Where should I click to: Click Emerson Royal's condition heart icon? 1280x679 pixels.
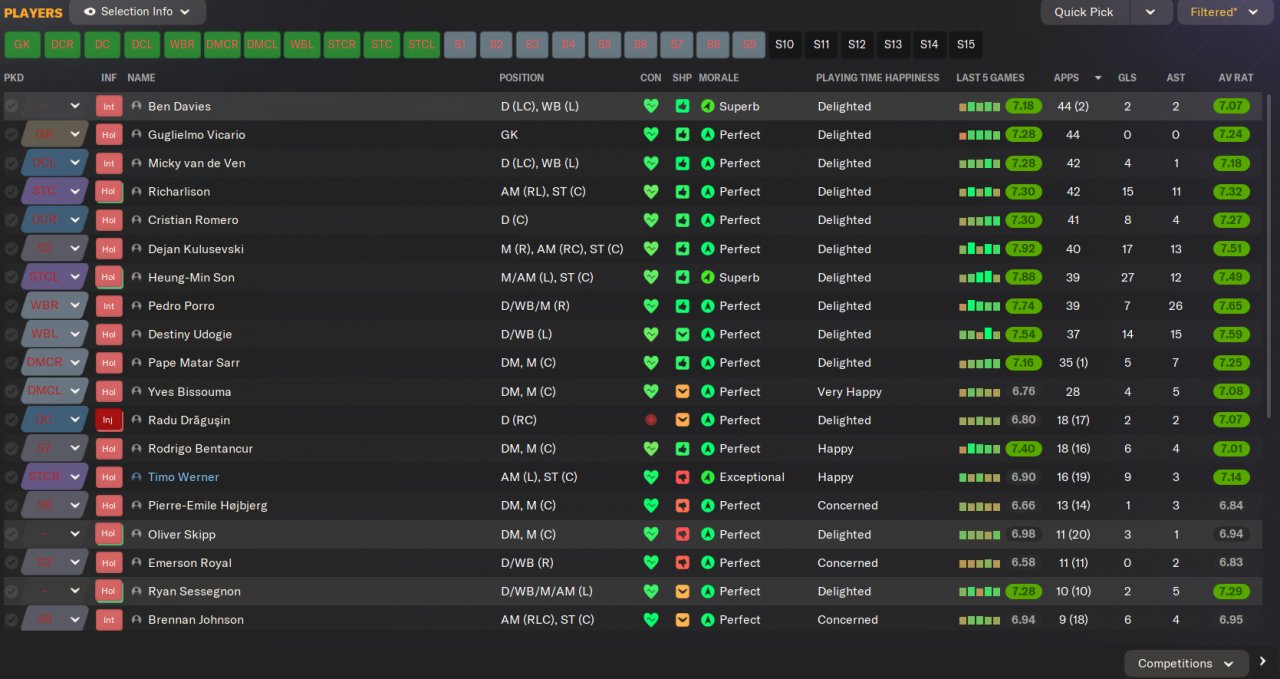pyautogui.click(x=651, y=563)
